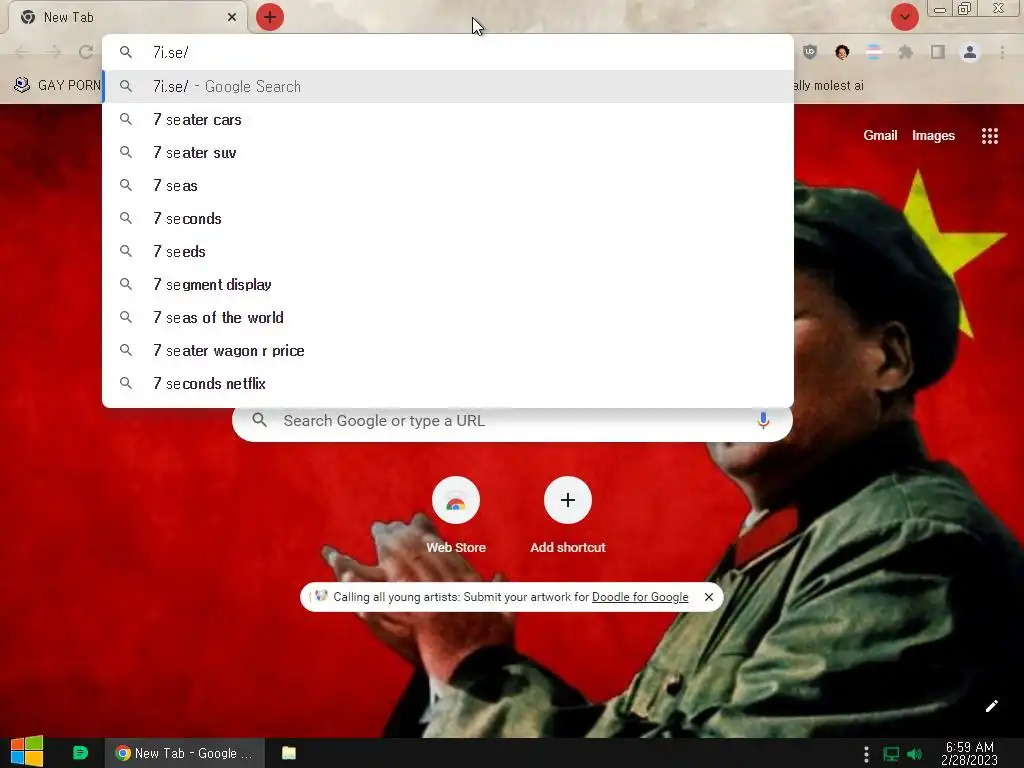Dismiss the Doodle for Google promo
Screen dimensions: 1024x768
[709, 597]
